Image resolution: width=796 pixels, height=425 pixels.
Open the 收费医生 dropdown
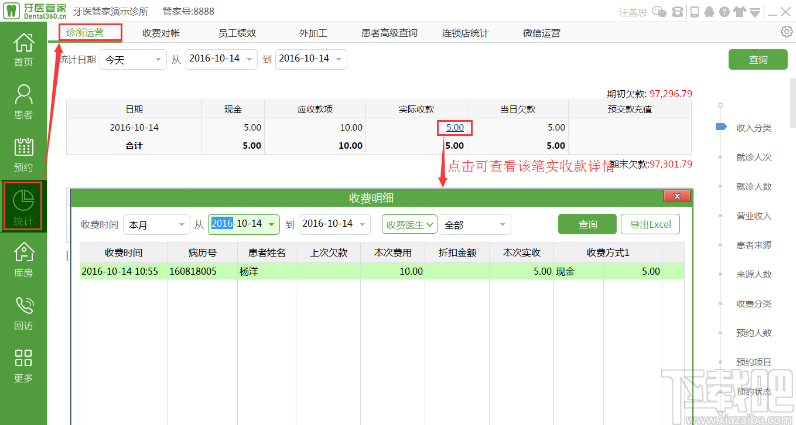(410, 224)
